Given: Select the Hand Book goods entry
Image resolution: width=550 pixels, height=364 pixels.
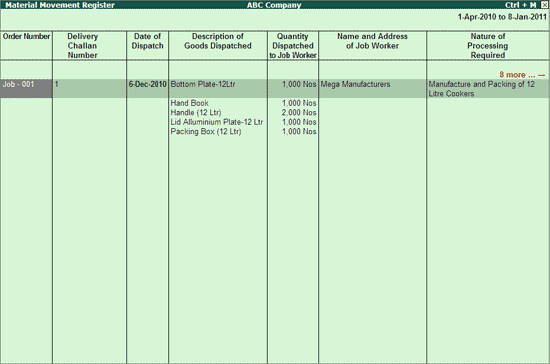Looking at the screenshot, I should [x=189, y=103].
